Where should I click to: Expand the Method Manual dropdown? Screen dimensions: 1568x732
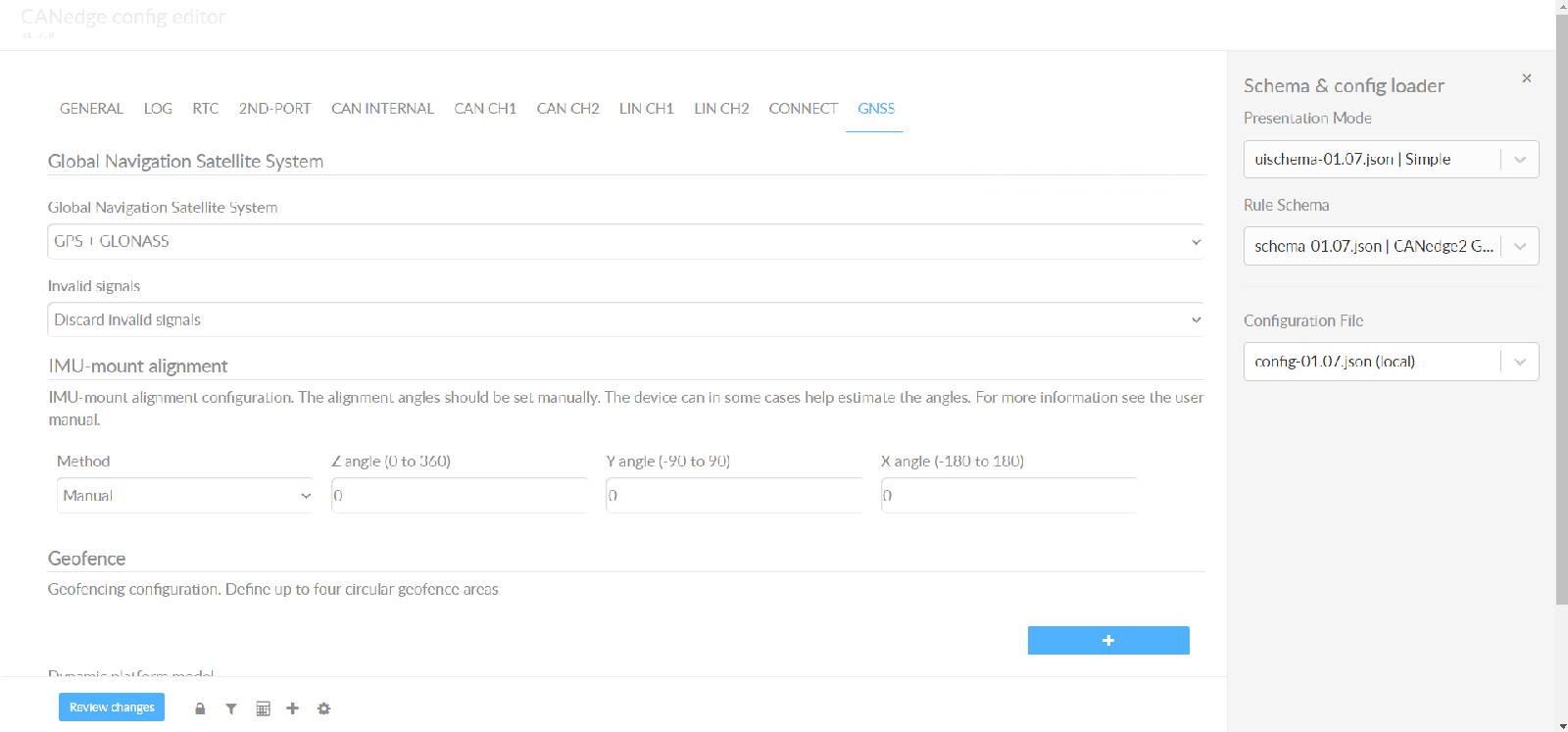point(185,496)
